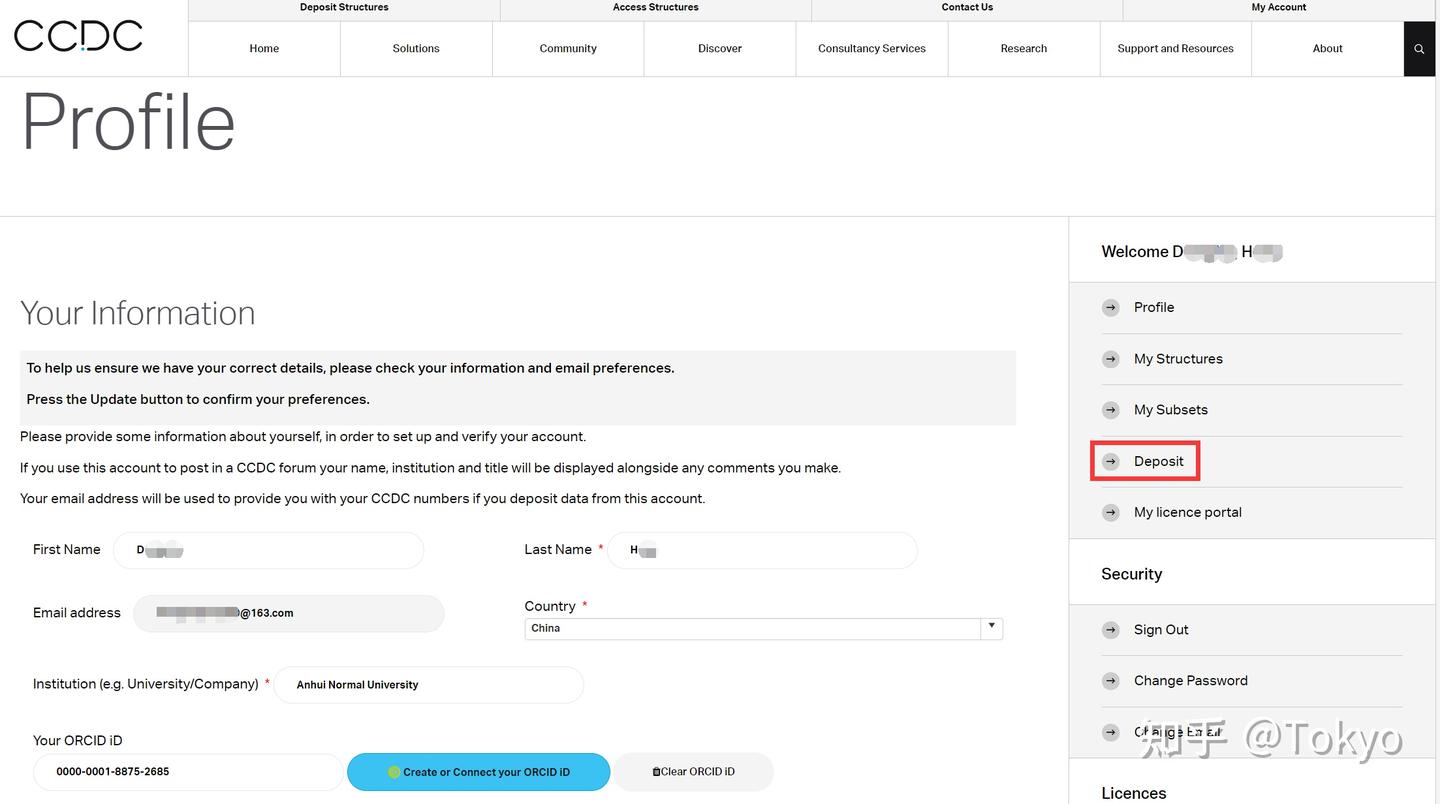
Task: Click arrow icon beside Profile
Action: click(x=1111, y=308)
